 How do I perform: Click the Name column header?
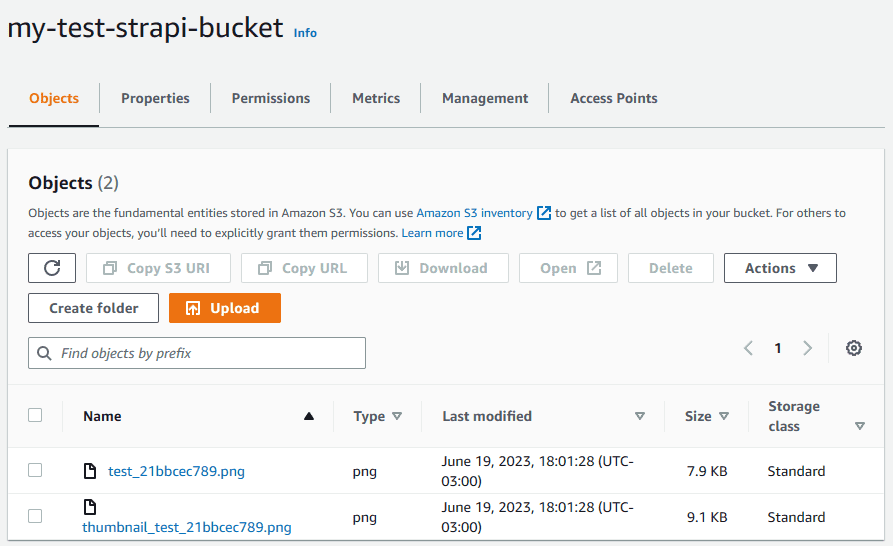point(102,416)
